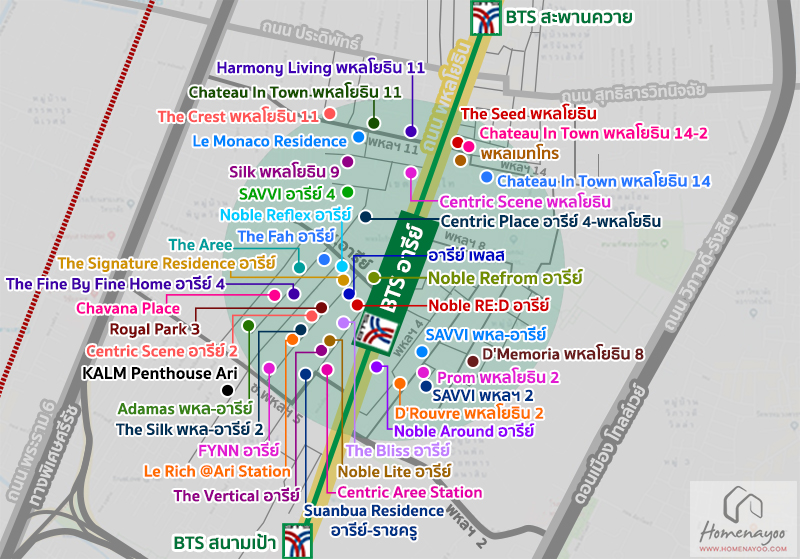Click the Centric Aree Station label
The image size is (800, 559).
410,492
